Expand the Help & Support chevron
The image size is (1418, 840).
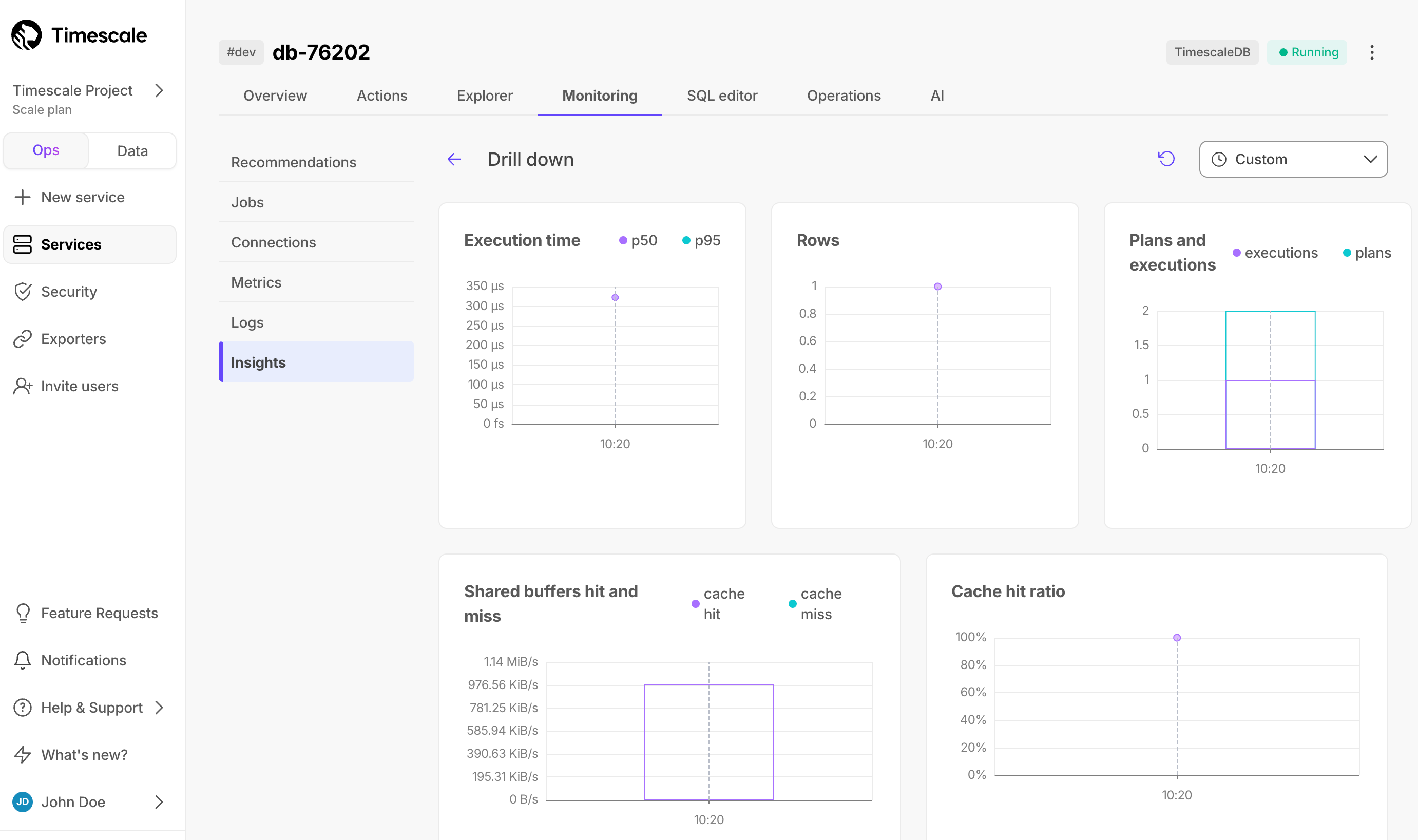(x=159, y=708)
